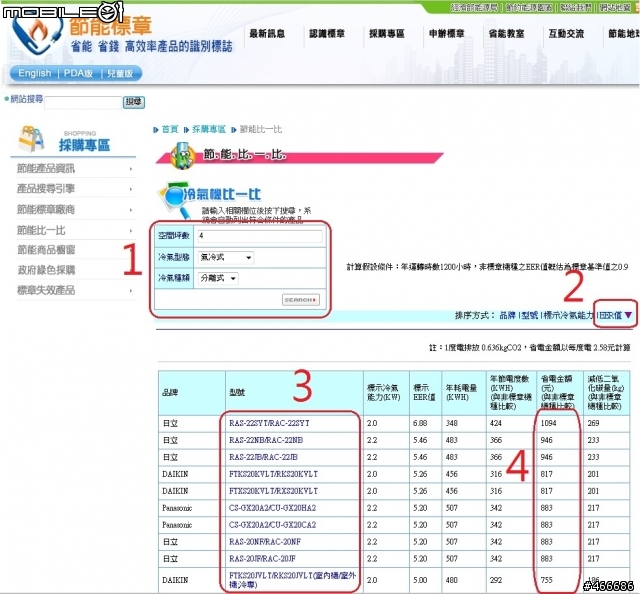Image resolution: width=640 pixels, height=594 pixels.
Task: Click the 節能比一比 mascot icon
Action: coord(182,156)
